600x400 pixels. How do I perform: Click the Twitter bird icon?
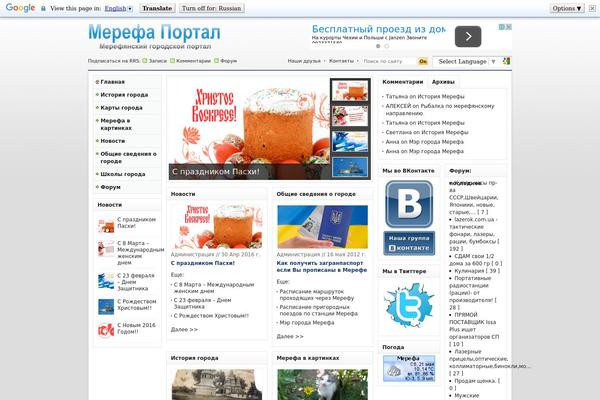tap(409, 306)
